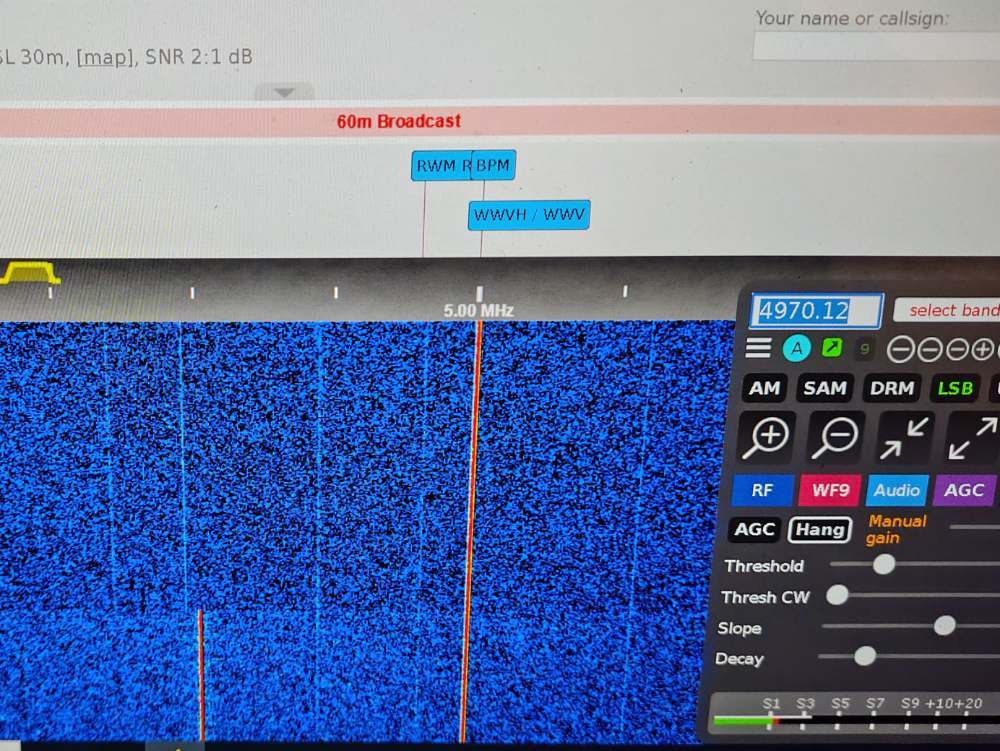This screenshot has width=1000, height=751.
Task: Switch to the WF9 tab
Action: coord(830,490)
